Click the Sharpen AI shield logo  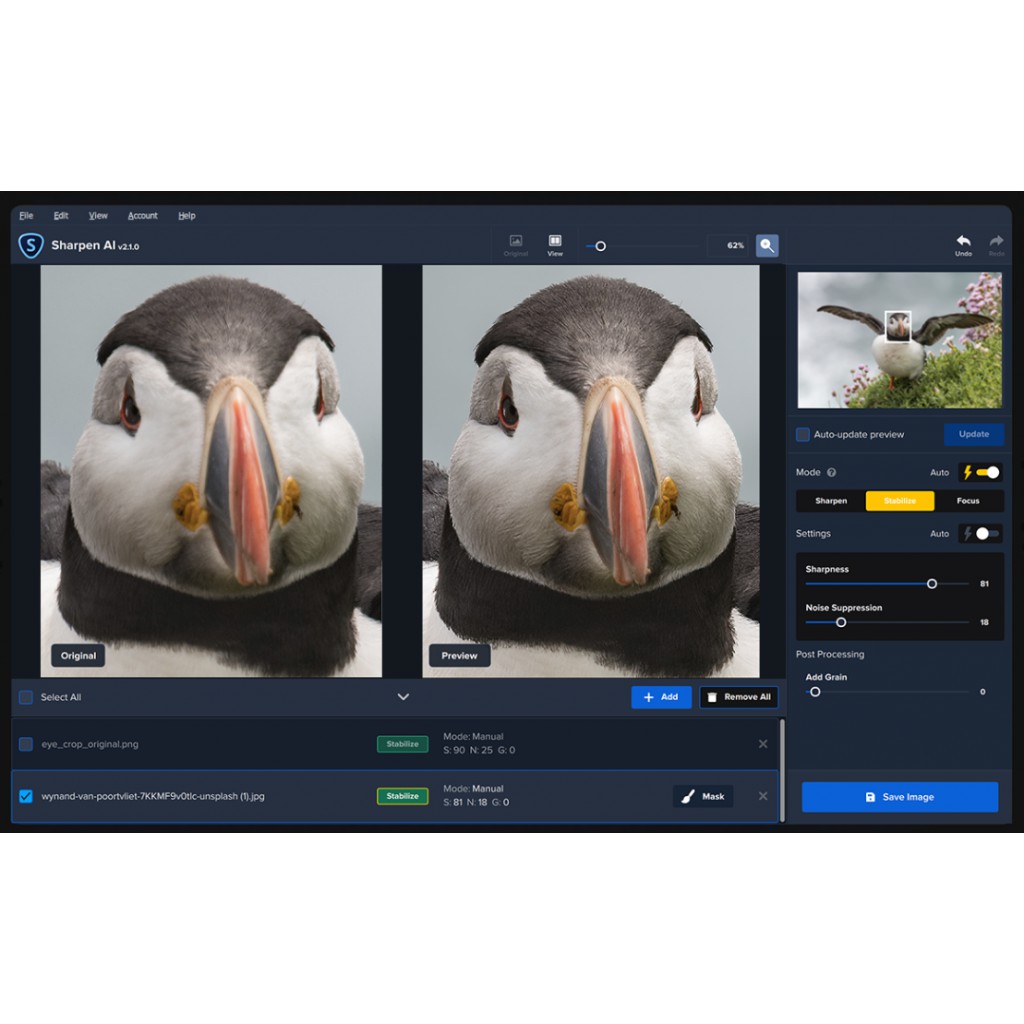[x=31, y=245]
